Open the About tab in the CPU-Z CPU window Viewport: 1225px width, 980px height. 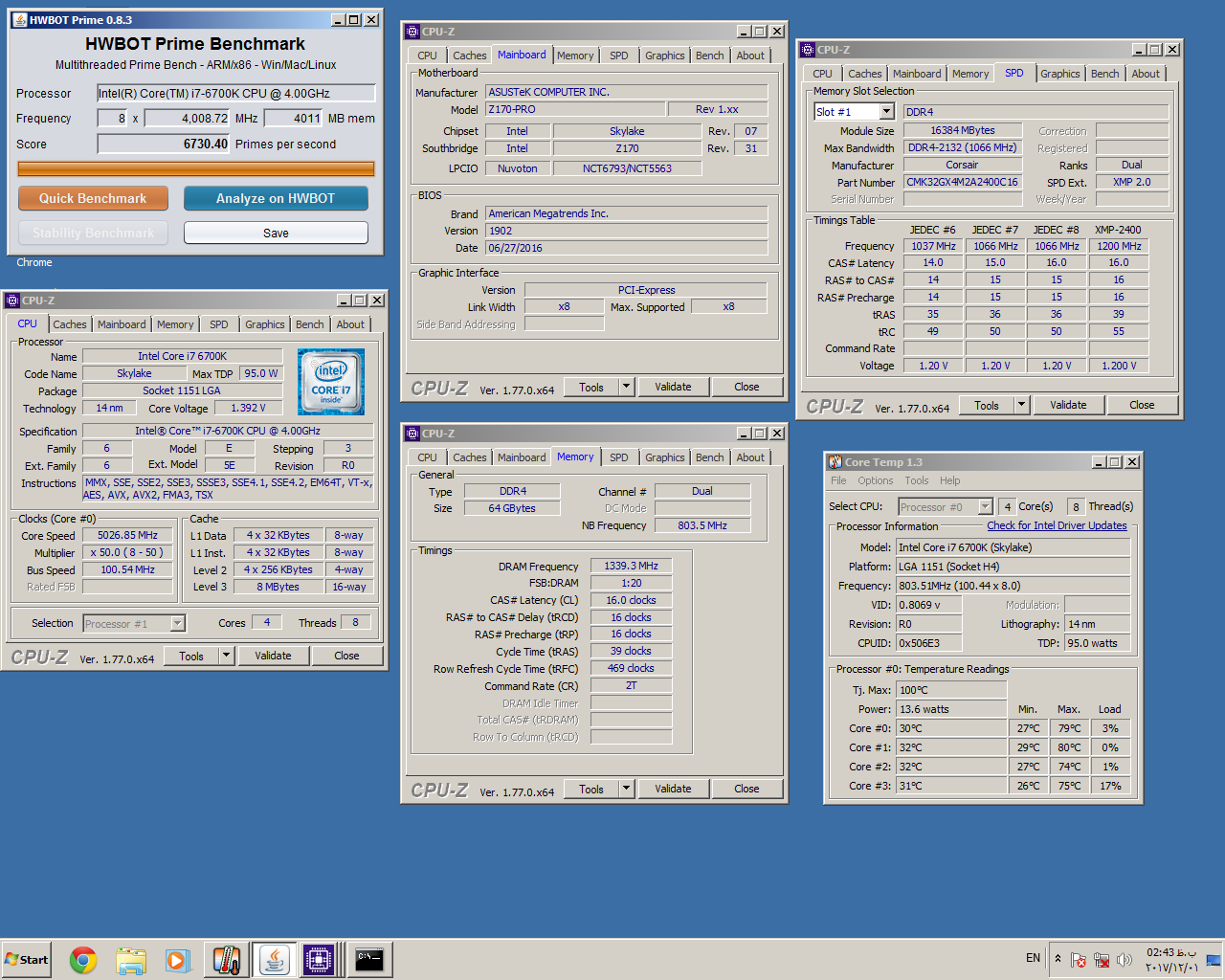coord(349,324)
